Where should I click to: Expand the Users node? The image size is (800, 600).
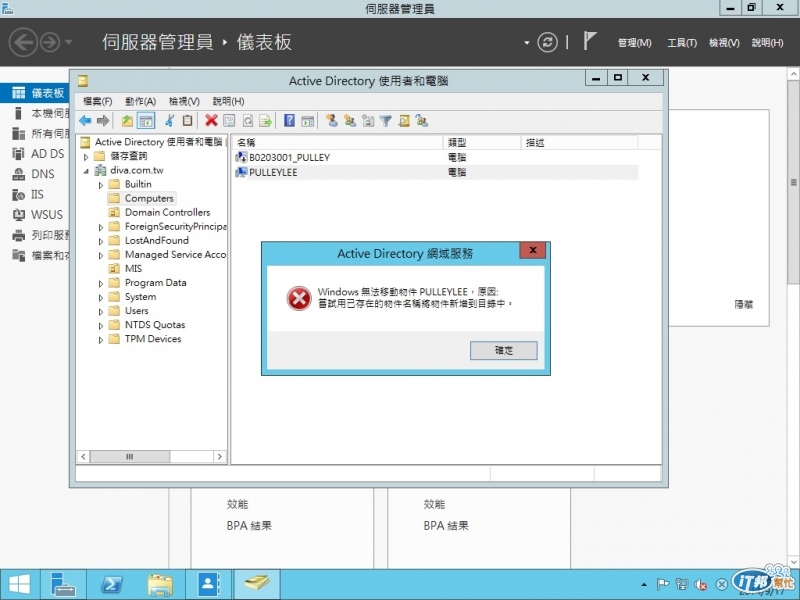[x=101, y=311]
